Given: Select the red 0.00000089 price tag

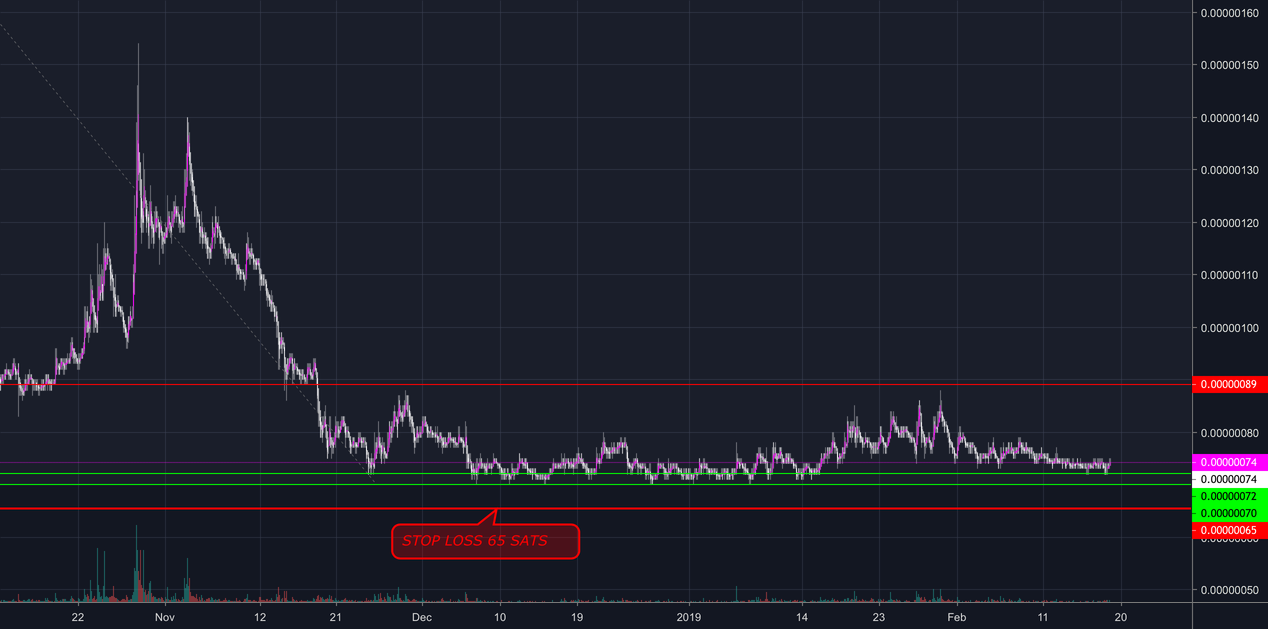Looking at the screenshot, I should click(1231, 384).
